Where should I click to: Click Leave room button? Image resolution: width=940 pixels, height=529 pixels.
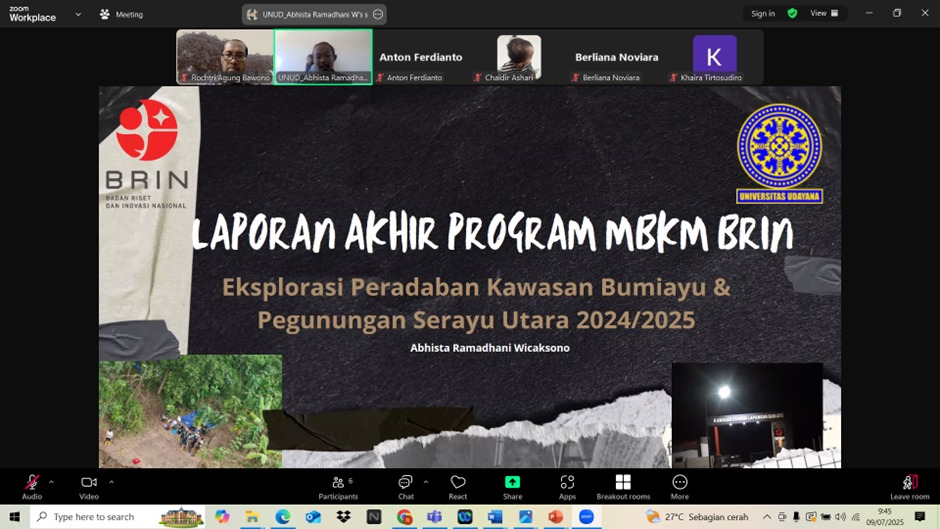909,486
